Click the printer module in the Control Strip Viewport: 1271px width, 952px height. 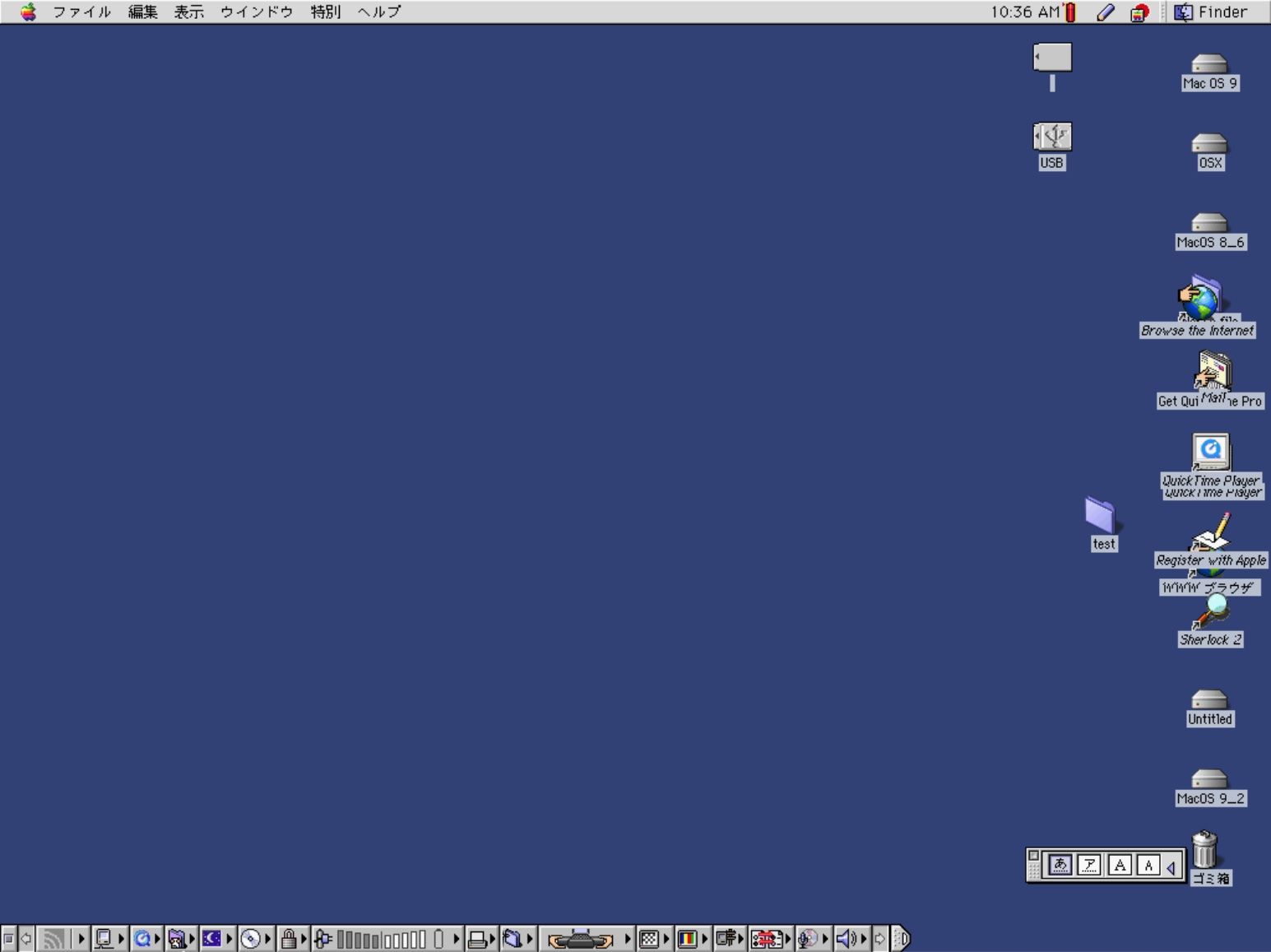coord(478,937)
